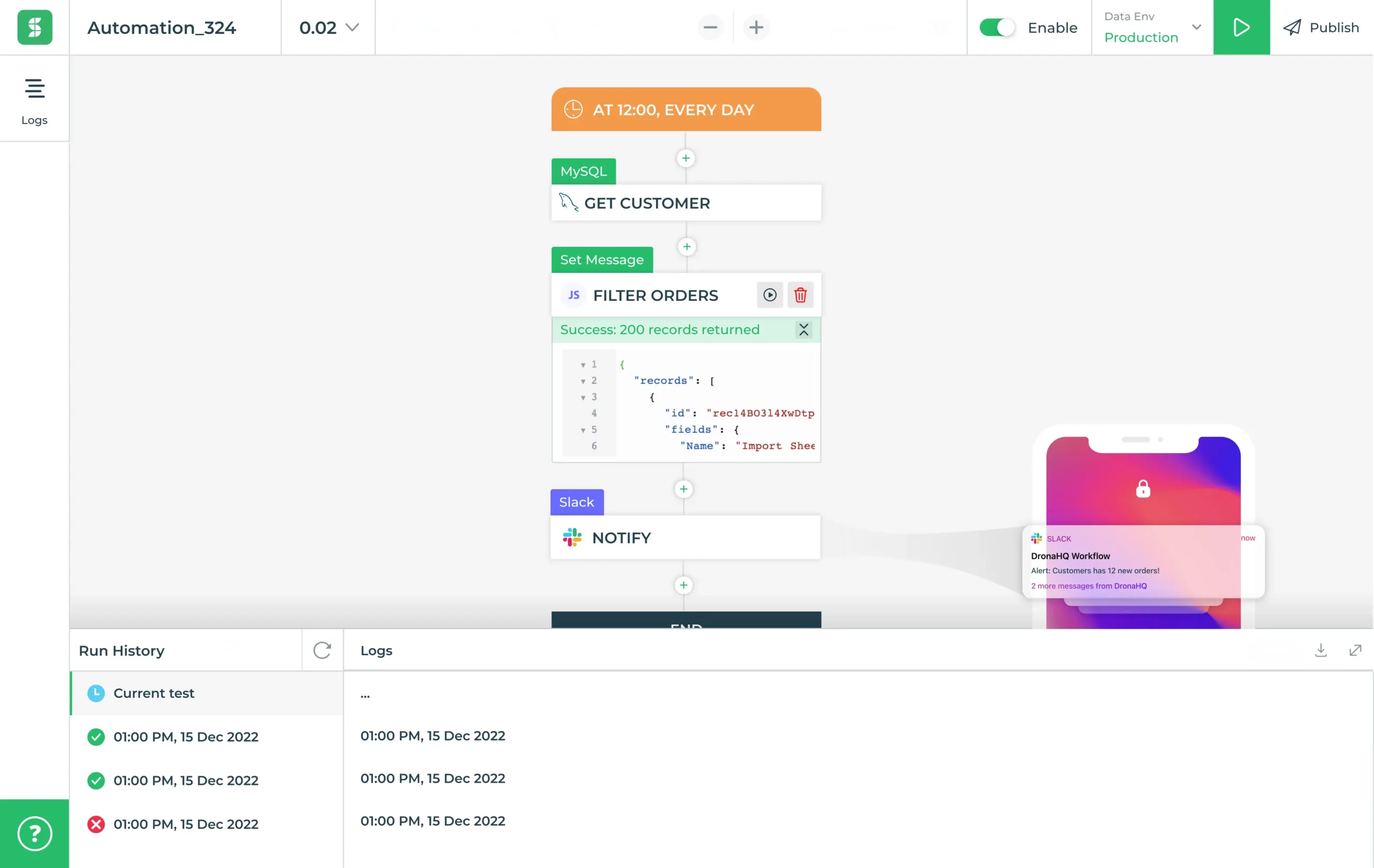The image size is (1374, 868).
Task: Zoom in with the plus icon
Action: click(756, 27)
